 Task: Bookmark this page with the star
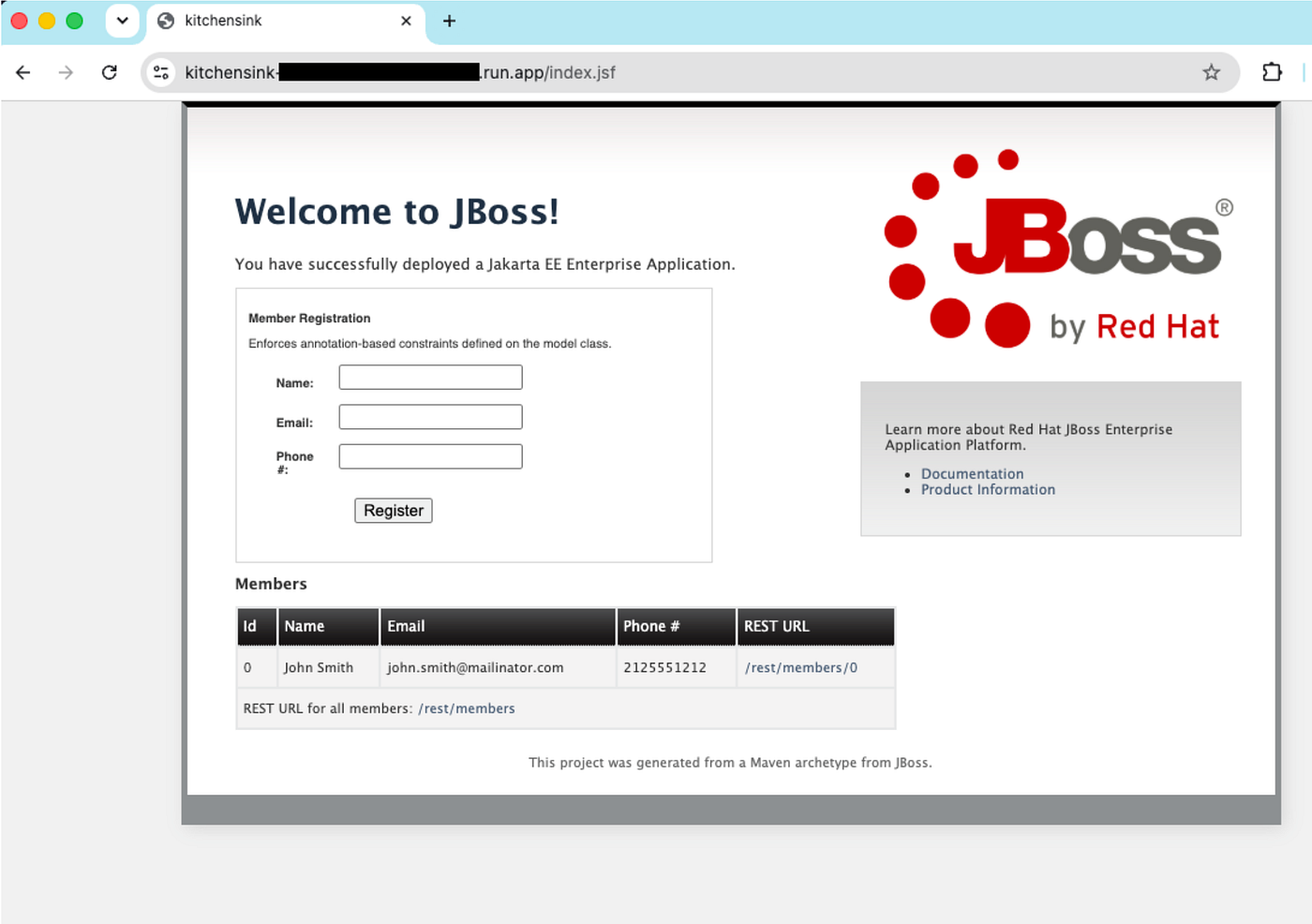(1211, 72)
